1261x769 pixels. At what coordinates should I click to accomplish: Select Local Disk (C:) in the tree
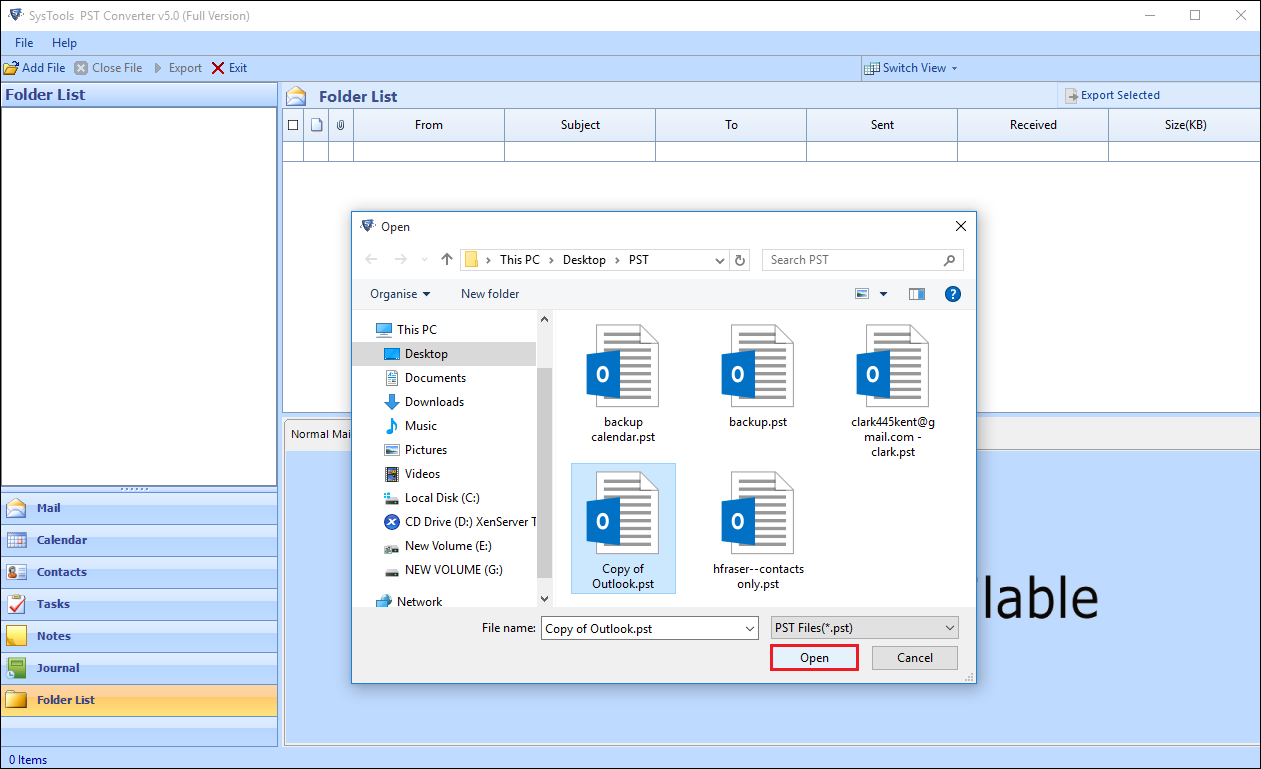point(433,498)
